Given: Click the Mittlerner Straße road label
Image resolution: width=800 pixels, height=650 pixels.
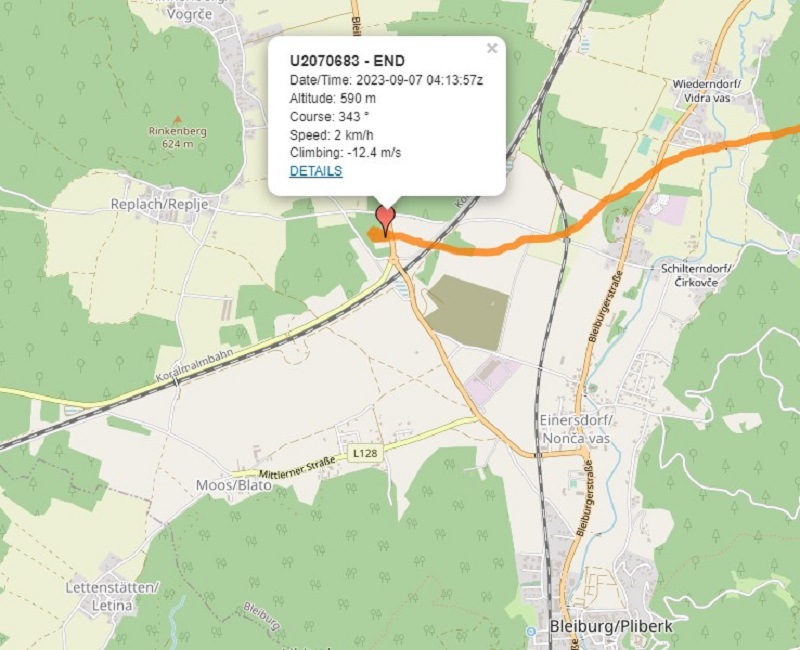Looking at the screenshot, I should (x=297, y=467).
